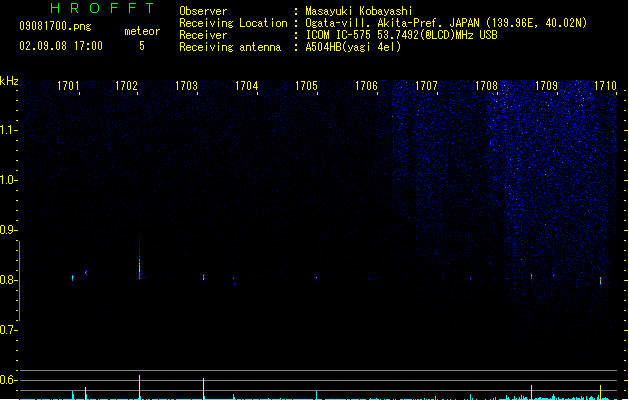Click the 0.9 kHz axis label
Screen dimensions: 629x400
(x=8, y=230)
